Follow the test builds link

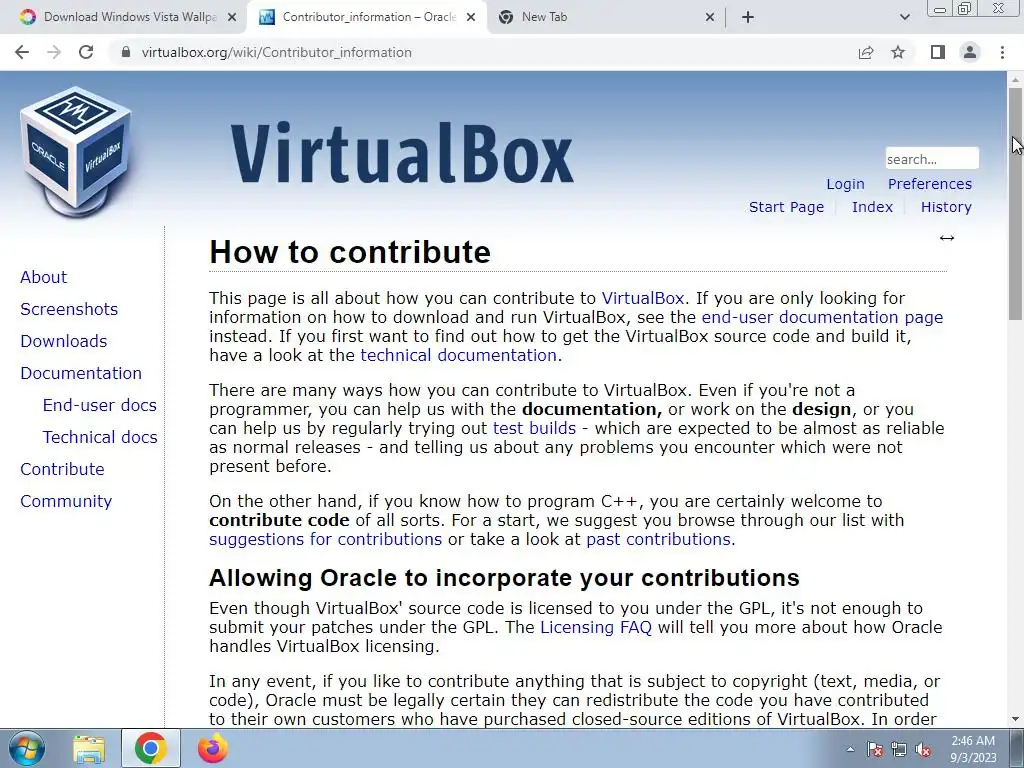coord(534,428)
